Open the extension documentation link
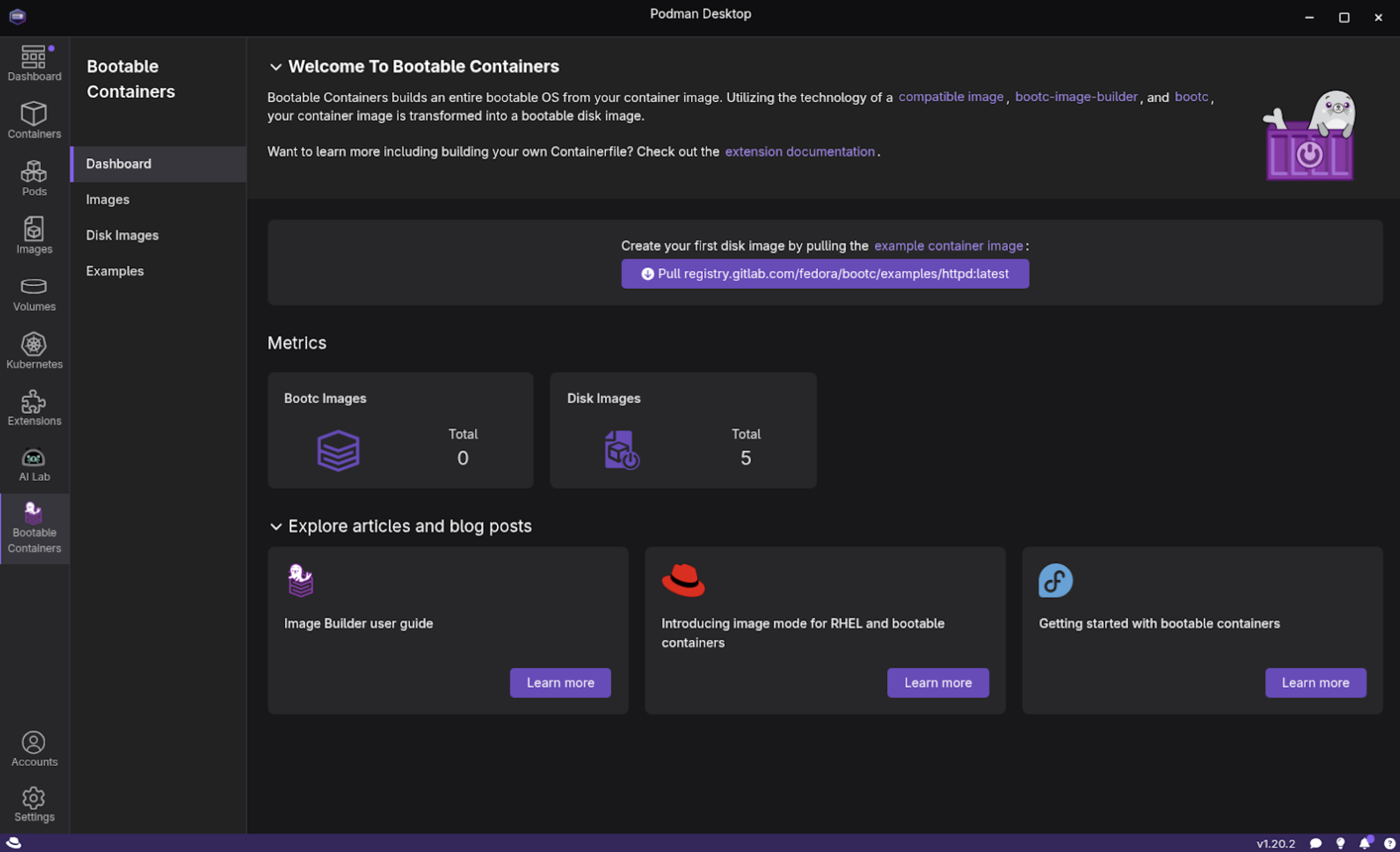1400x852 pixels. pos(800,152)
